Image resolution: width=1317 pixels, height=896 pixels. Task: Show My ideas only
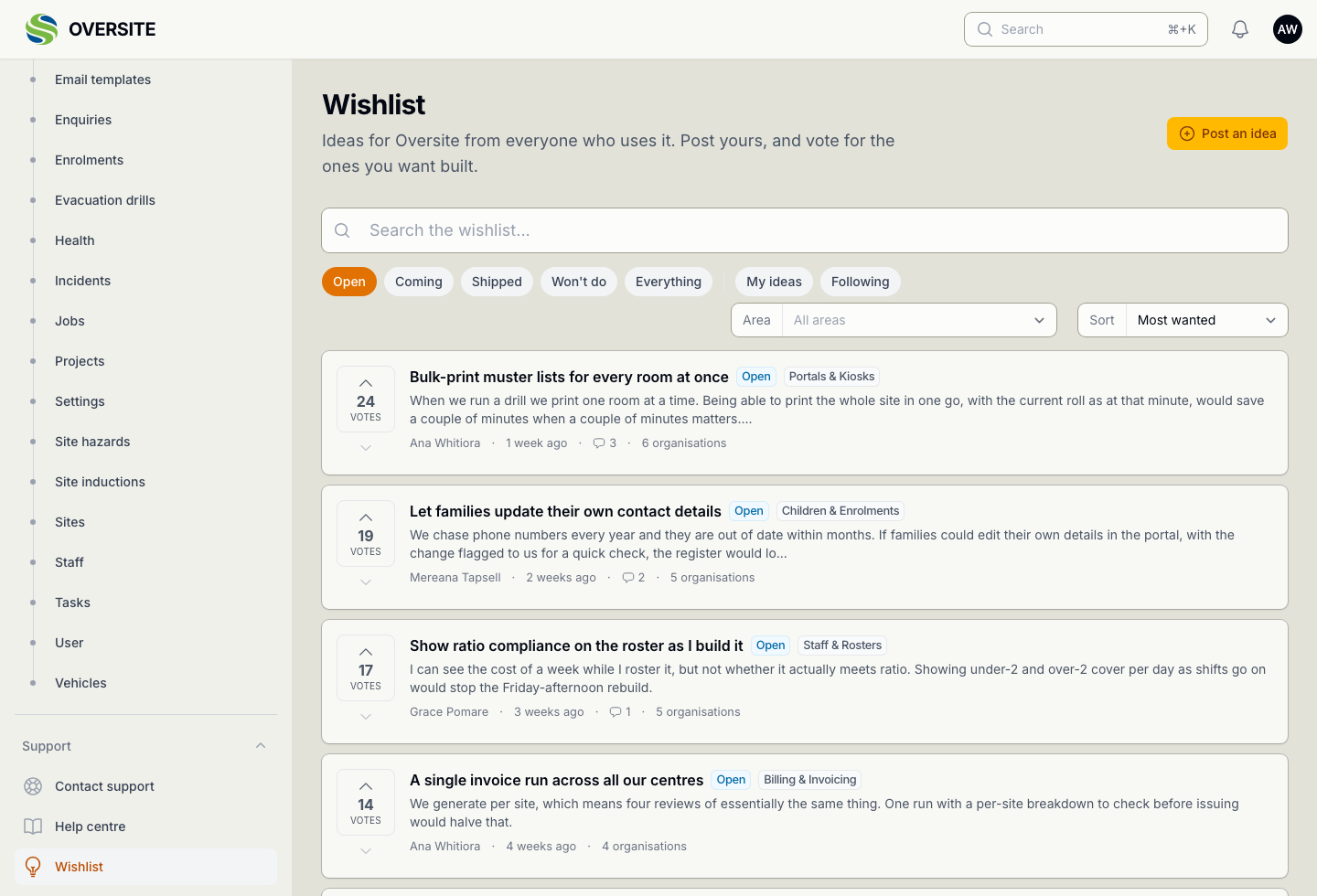tap(774, 282)
